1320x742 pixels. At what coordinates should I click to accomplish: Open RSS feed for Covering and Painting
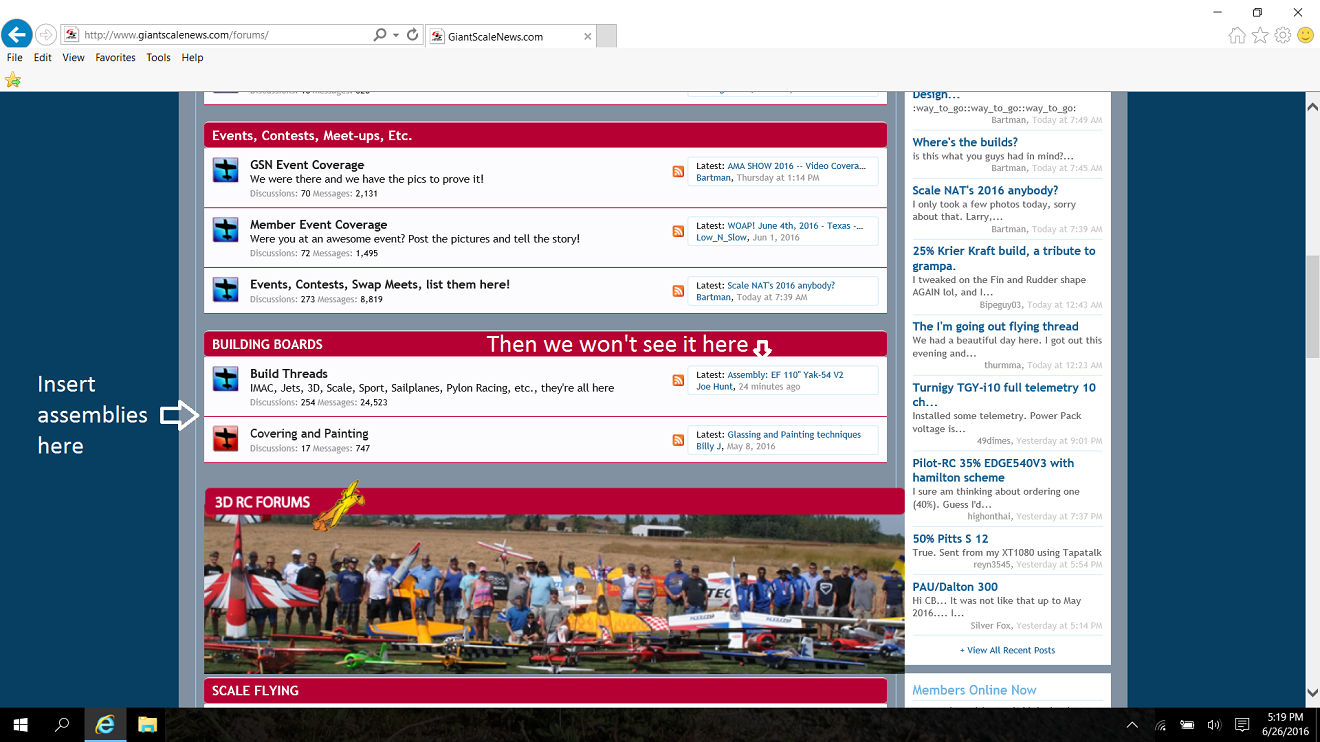tap(678, 441)
